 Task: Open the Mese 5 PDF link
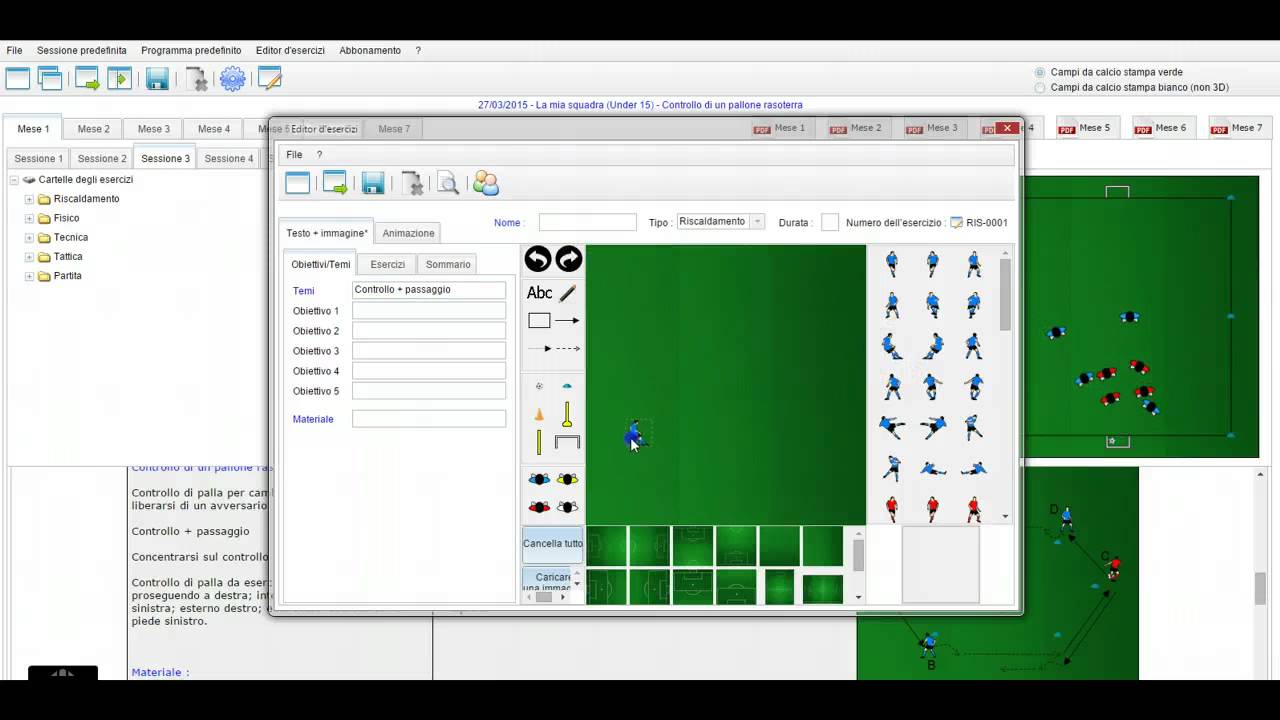click(x=1083, y=128)
